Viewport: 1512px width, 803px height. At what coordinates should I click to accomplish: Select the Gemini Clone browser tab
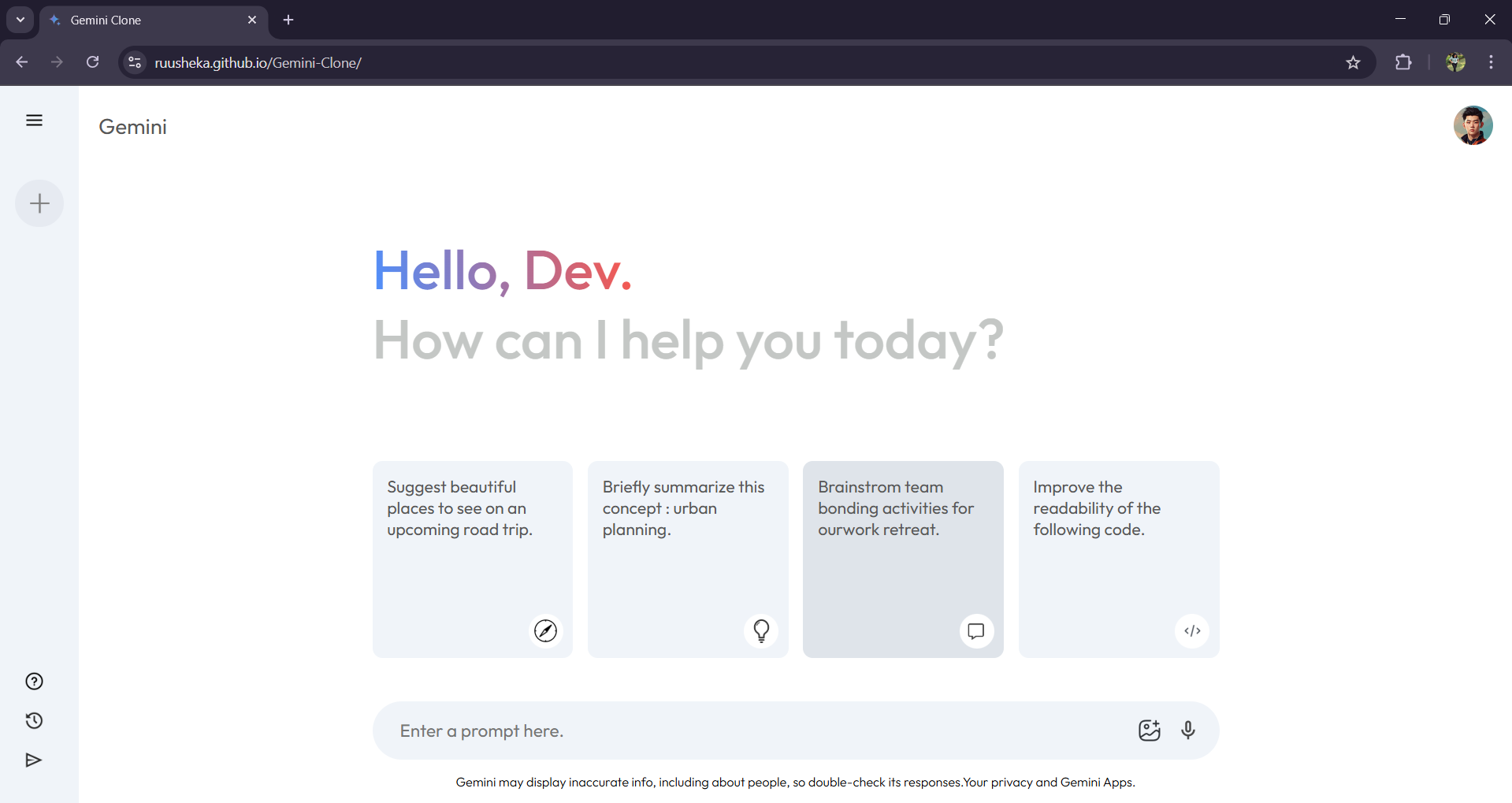pos(154,20)
